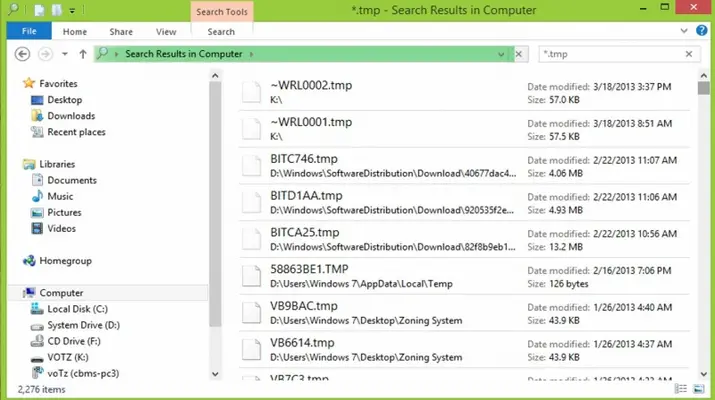Viewport: 715px width, 400px height.
Task: Click navigation pane scroll up arrow
Action: [x=215, y=75]
